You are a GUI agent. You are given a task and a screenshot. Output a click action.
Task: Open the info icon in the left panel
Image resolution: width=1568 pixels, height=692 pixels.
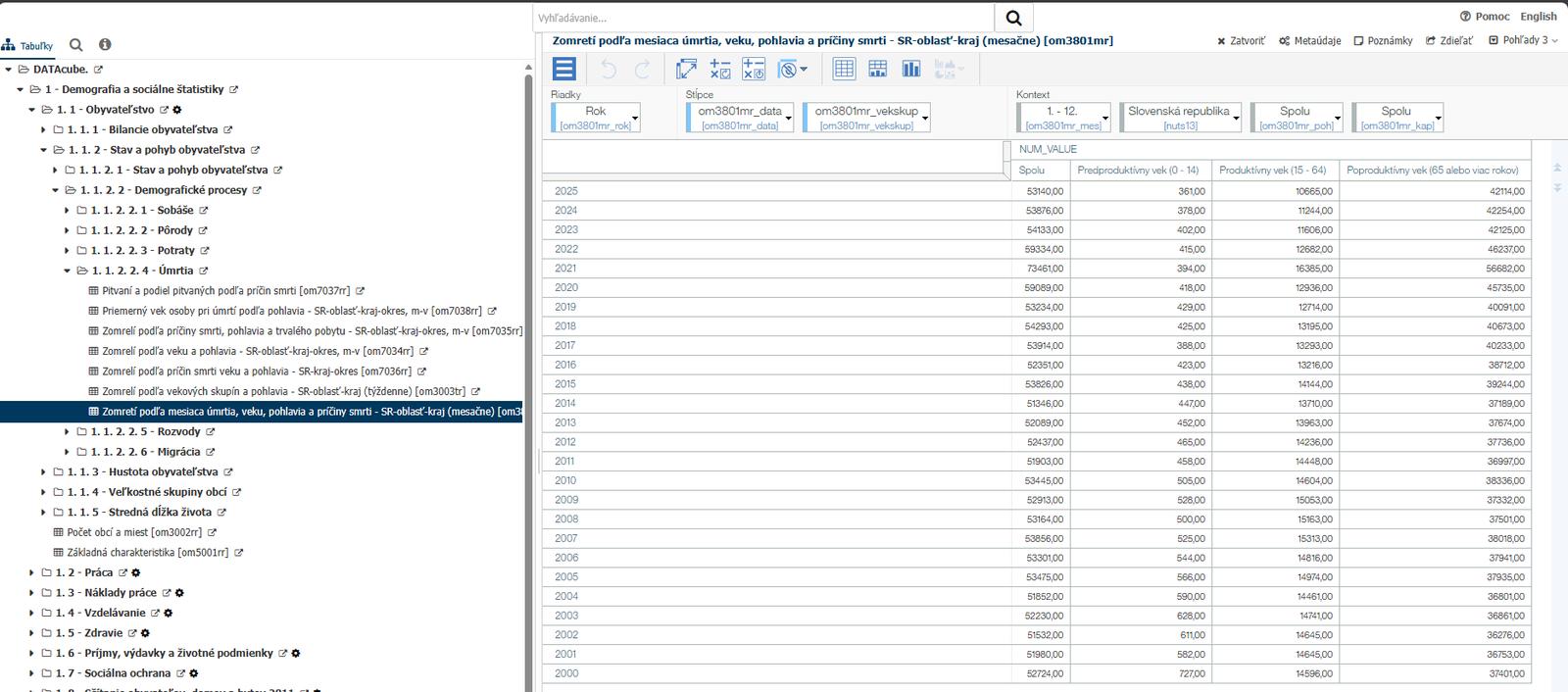[105, 44]
